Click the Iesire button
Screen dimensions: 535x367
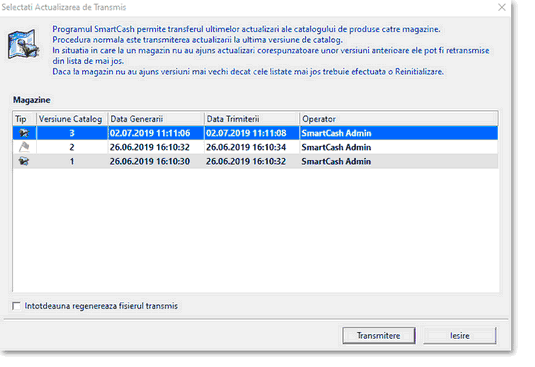(460, 336)
